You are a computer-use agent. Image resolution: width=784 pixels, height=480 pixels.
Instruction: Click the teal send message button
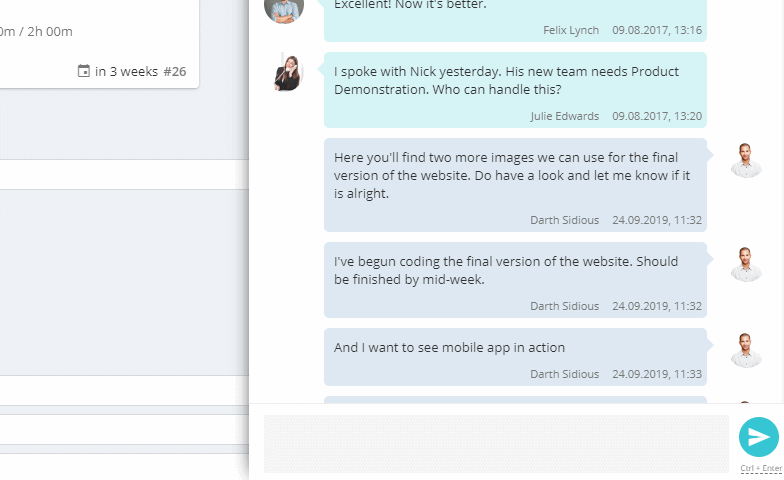(758, 437)
